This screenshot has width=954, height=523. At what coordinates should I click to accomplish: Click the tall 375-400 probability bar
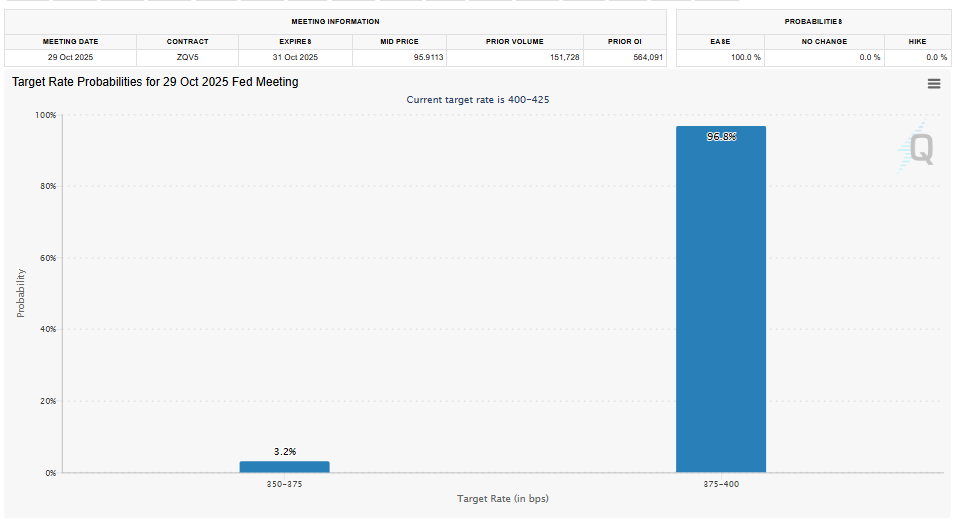[720, 300]
